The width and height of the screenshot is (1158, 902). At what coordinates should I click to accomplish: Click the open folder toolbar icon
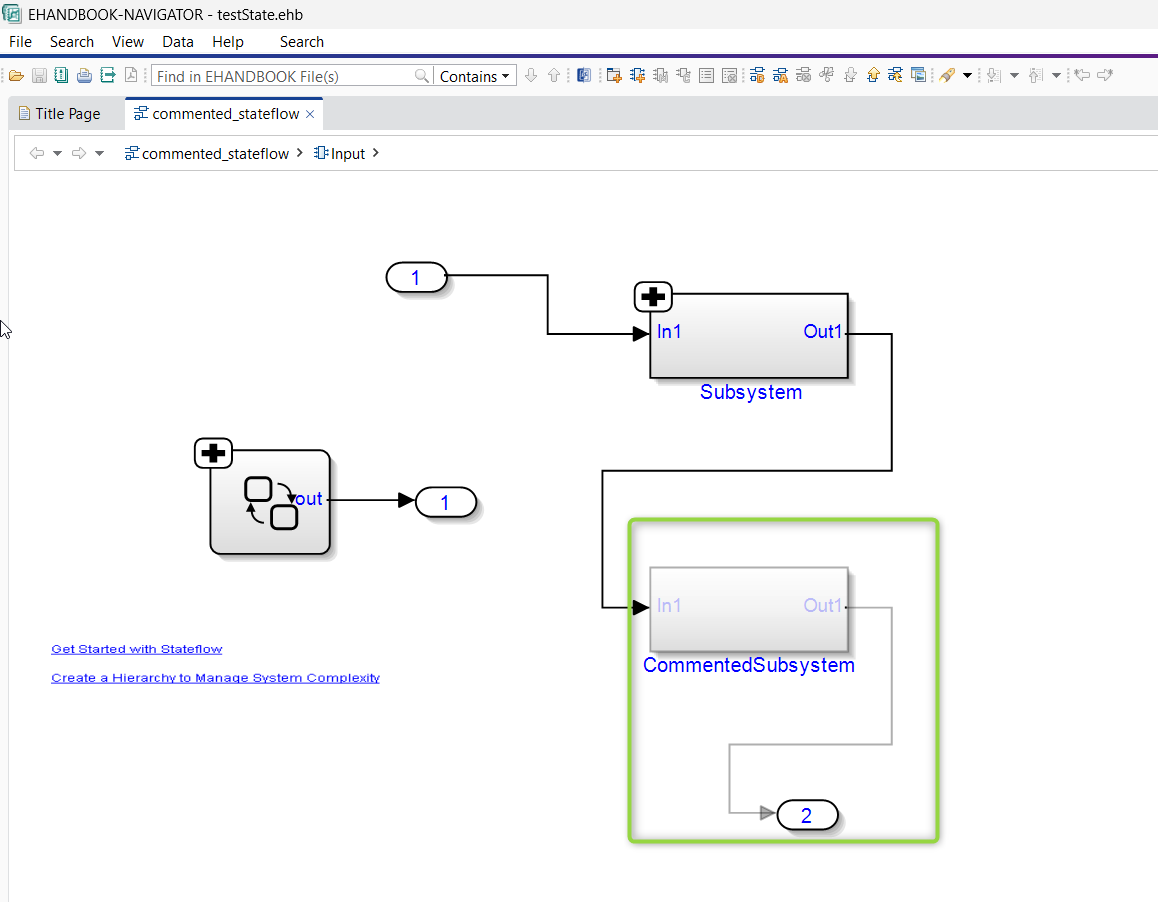pyautogui.click(x=17, y=75)
